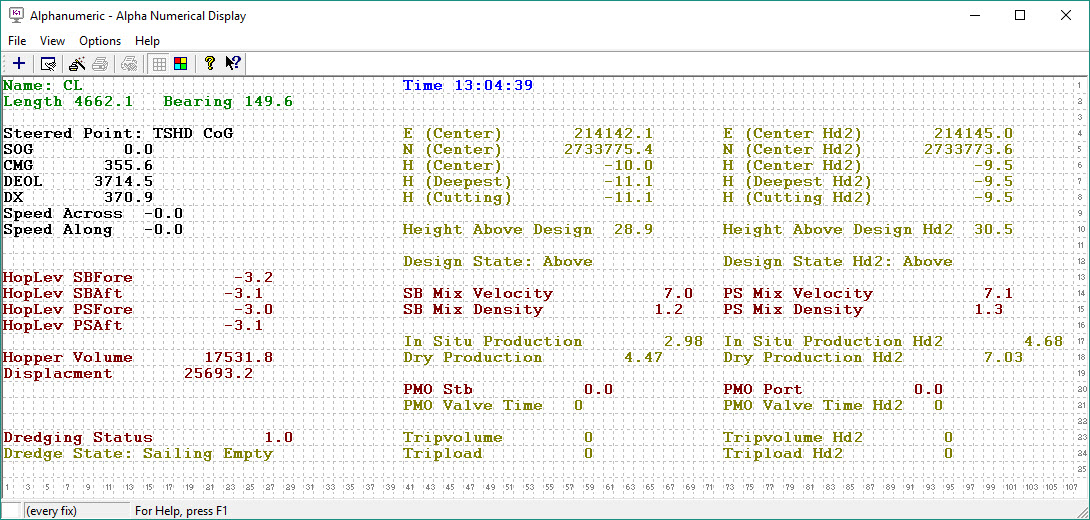This screenshot has height=520, width=1090.
Task: Click the yellow question mark help icon
Action: click(x=209, y=64)
